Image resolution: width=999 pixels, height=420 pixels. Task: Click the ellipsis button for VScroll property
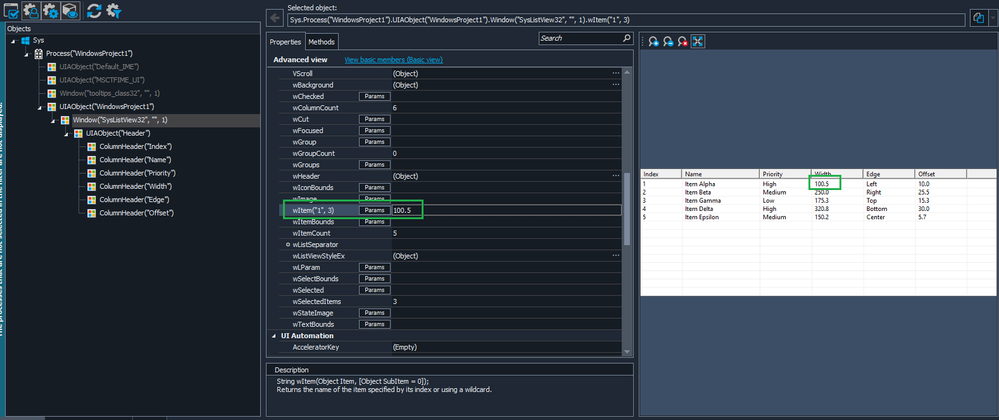[616, 74]
